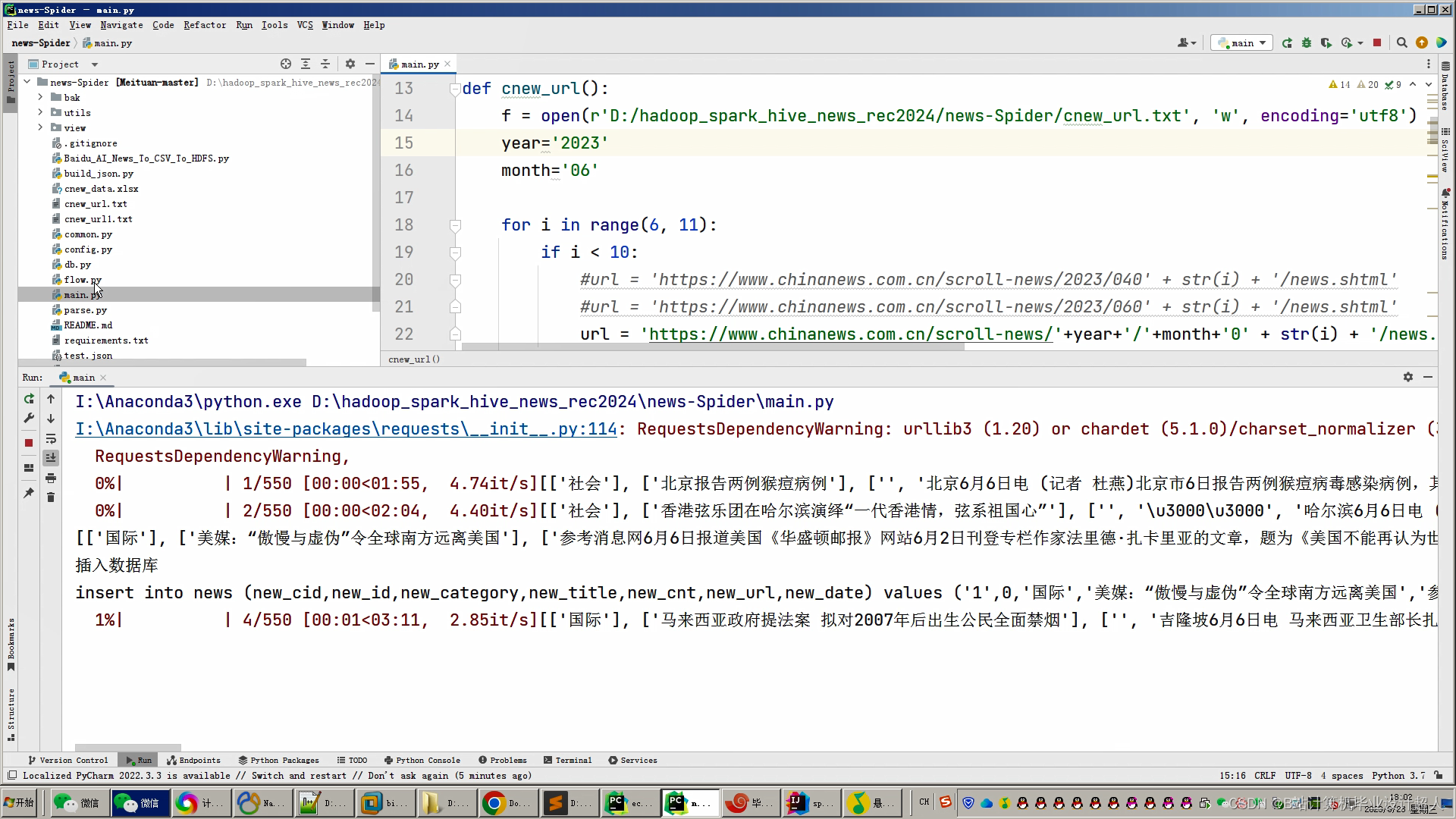Screen dimensions: 1456x819
Task: Select opened file target icon in Project panel
Action: point(286,64)
